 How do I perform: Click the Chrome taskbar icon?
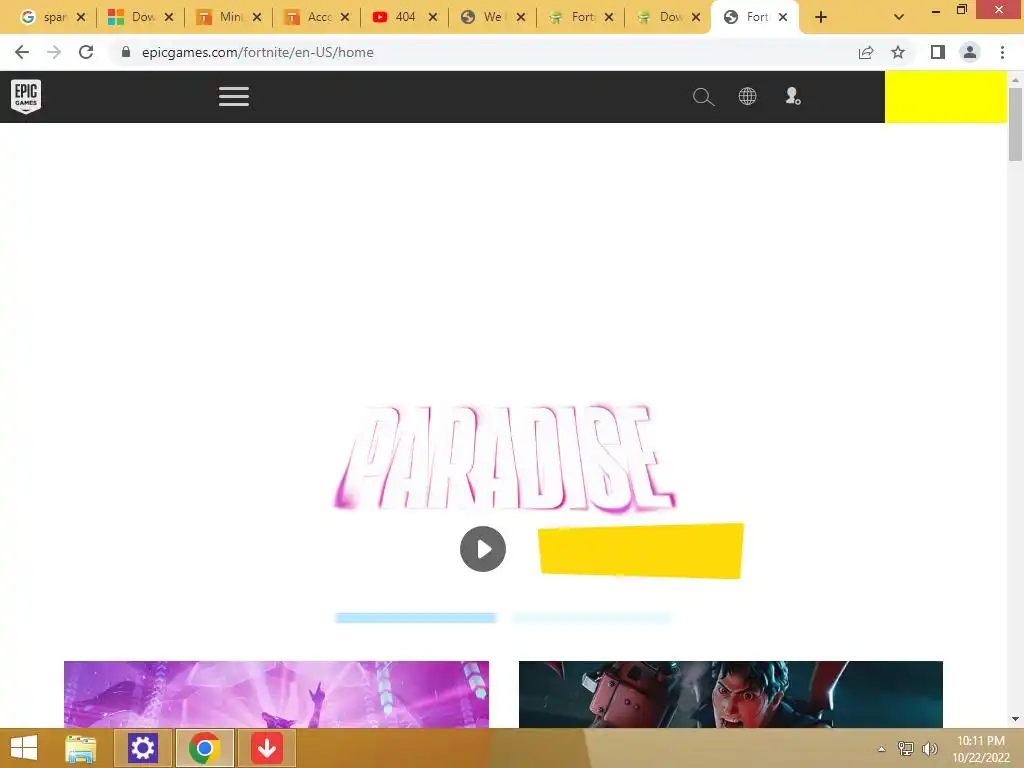point(204,748)
